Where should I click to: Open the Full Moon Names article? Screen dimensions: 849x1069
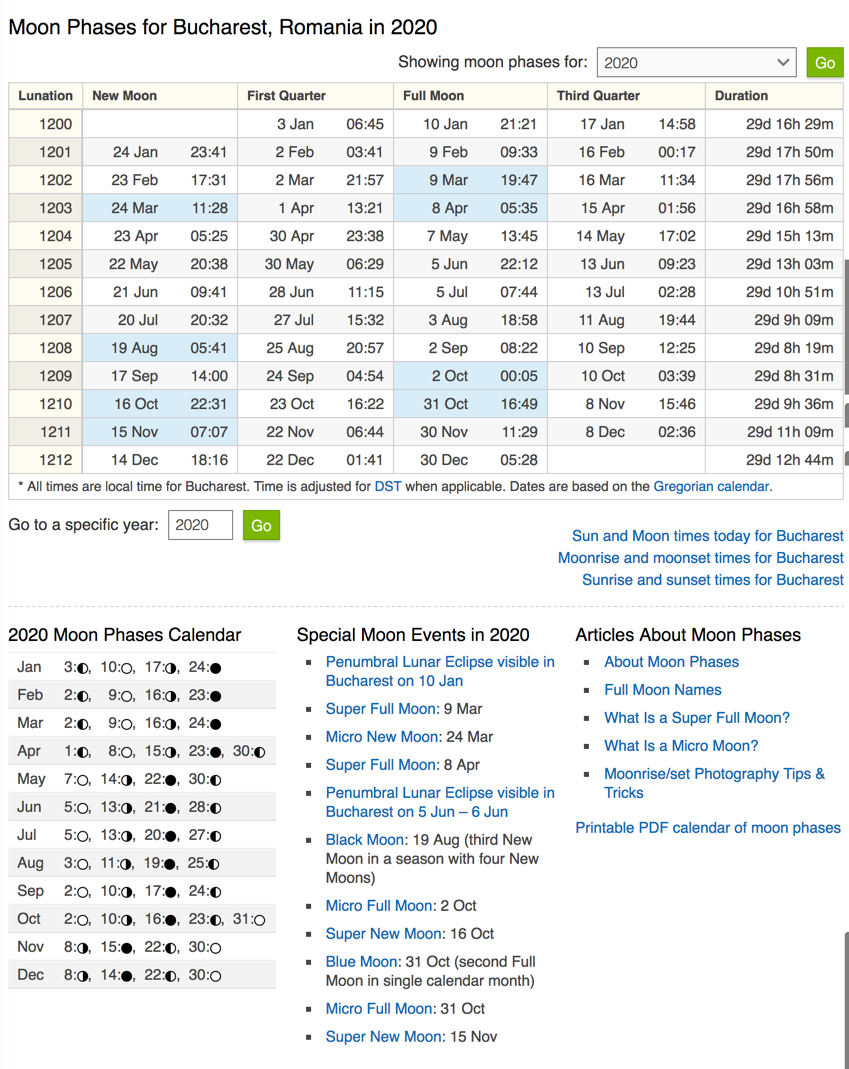click(662, 690)
